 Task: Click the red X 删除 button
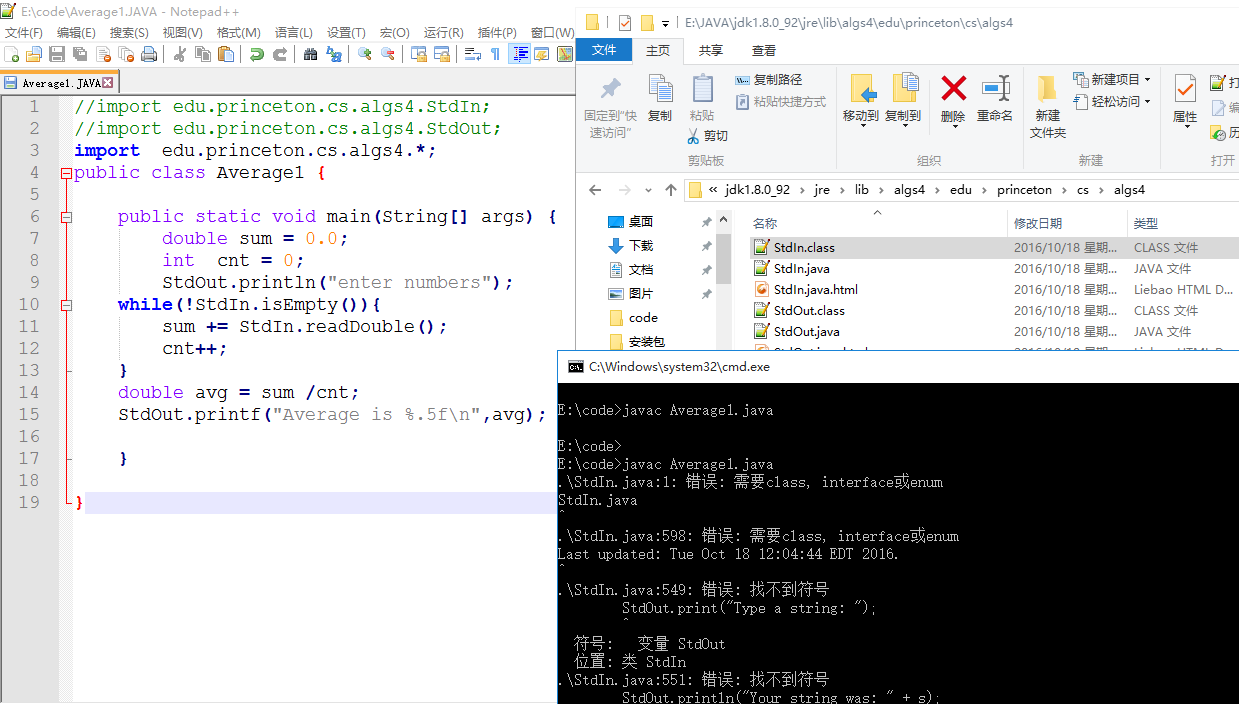pyautogui.click(x=953, y=100)
